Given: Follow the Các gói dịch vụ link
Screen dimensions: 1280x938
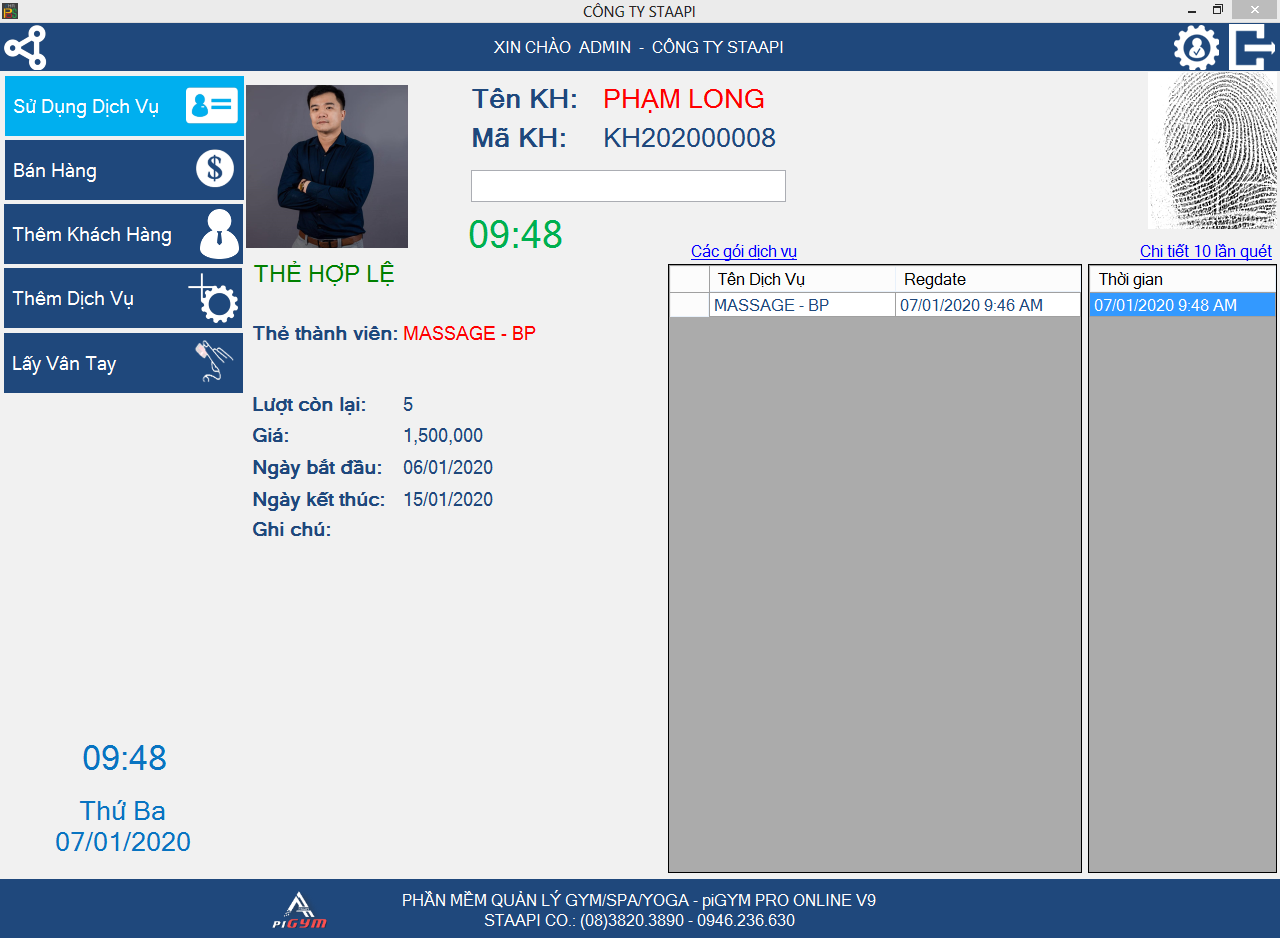Looking at the screenshot, I should (743, 252).
